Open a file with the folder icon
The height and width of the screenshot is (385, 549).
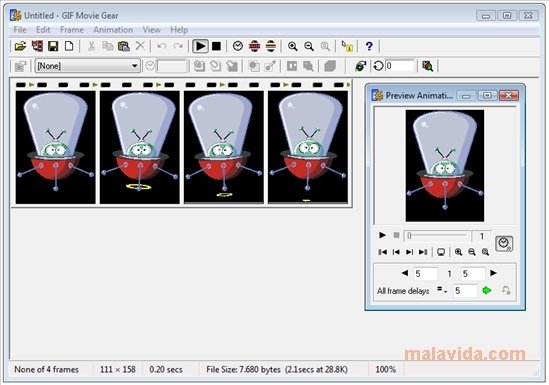20,46
